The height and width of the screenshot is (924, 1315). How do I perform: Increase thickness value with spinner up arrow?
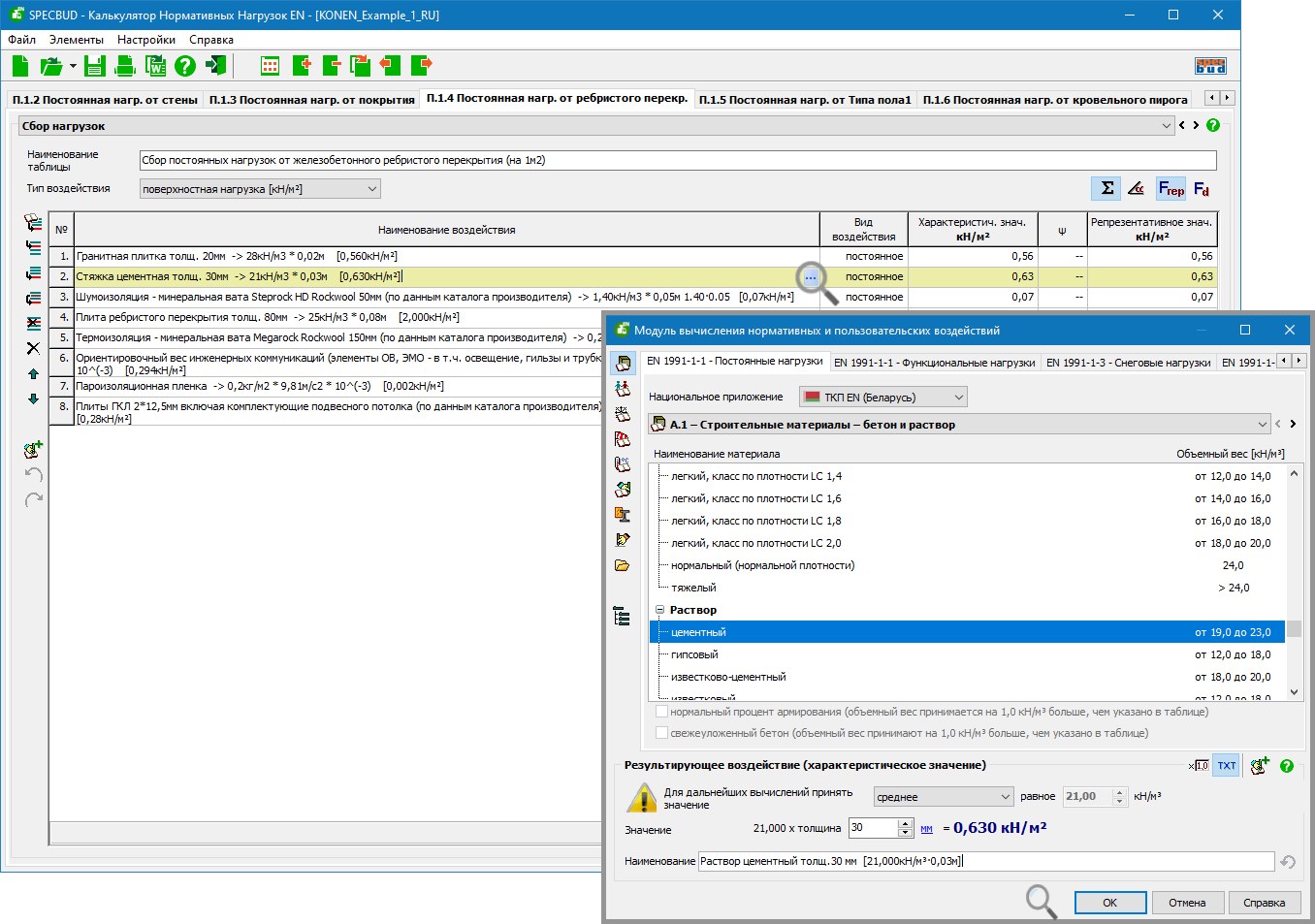point(905,823)
